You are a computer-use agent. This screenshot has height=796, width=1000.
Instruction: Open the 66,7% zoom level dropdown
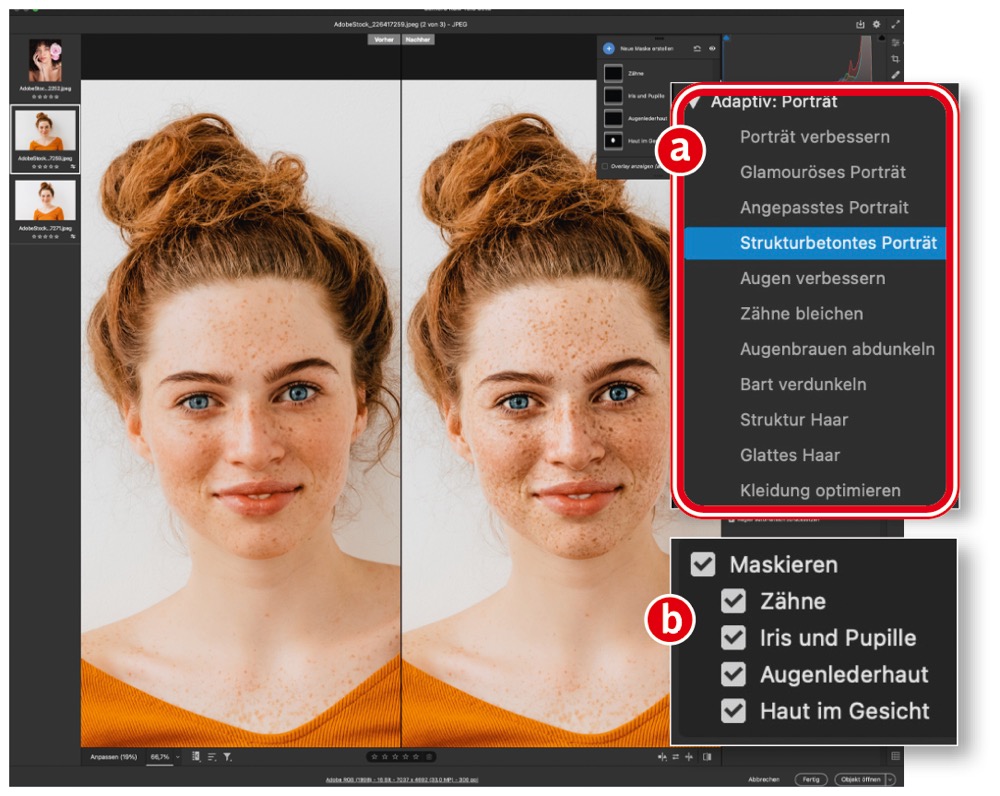[177, 757]
